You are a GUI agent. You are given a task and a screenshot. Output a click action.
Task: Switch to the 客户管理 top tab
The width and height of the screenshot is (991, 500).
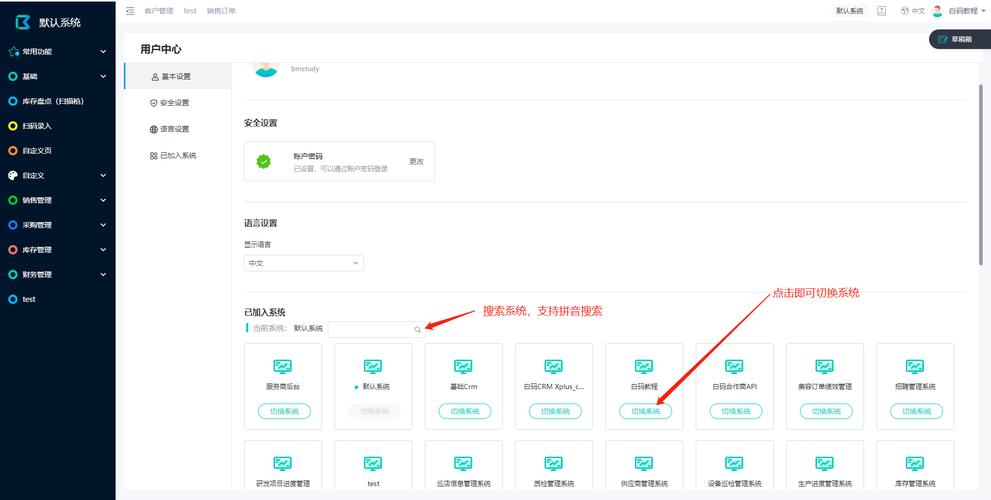tap(159, 11)
